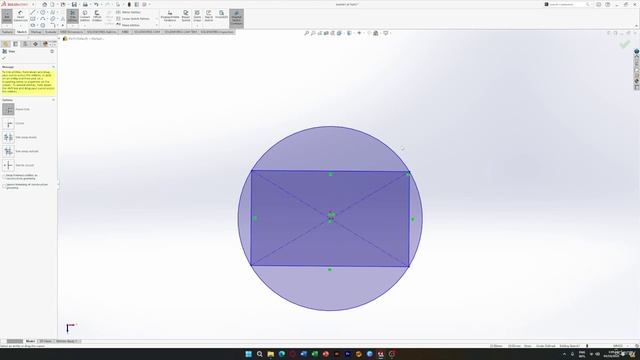
Task: Open the SOLIDWORKS Add-Ins tab
Action: click(102, 32)
